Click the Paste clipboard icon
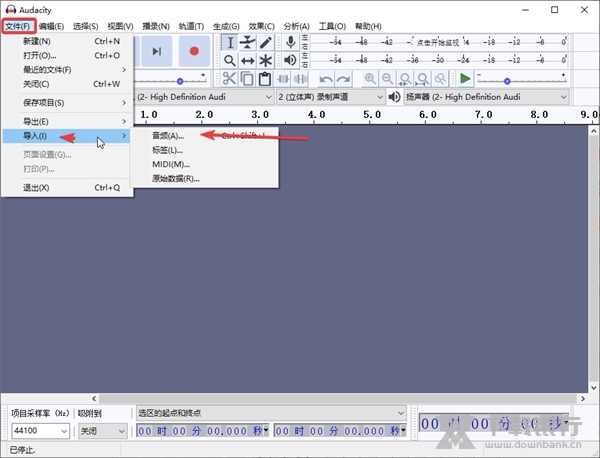 click(x=264, y=79)
